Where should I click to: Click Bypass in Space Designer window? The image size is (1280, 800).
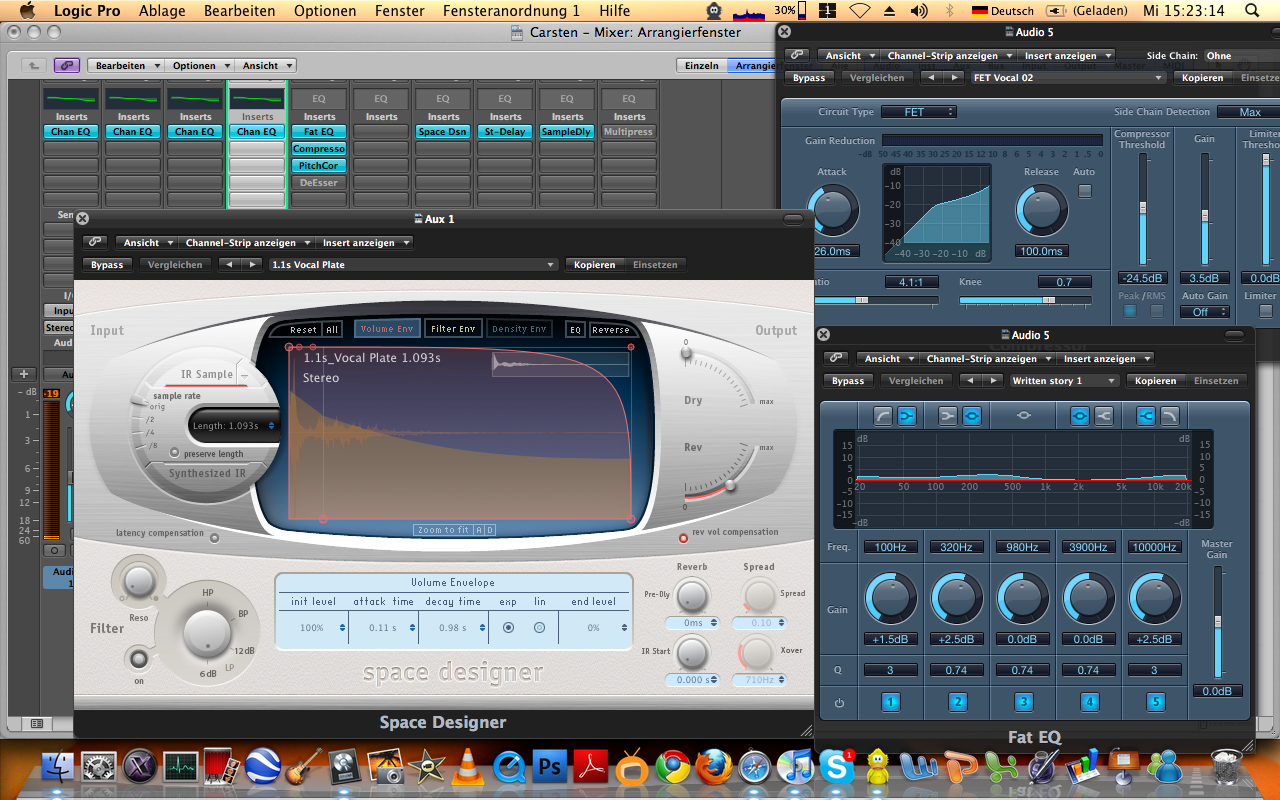[x=107, y=265]
